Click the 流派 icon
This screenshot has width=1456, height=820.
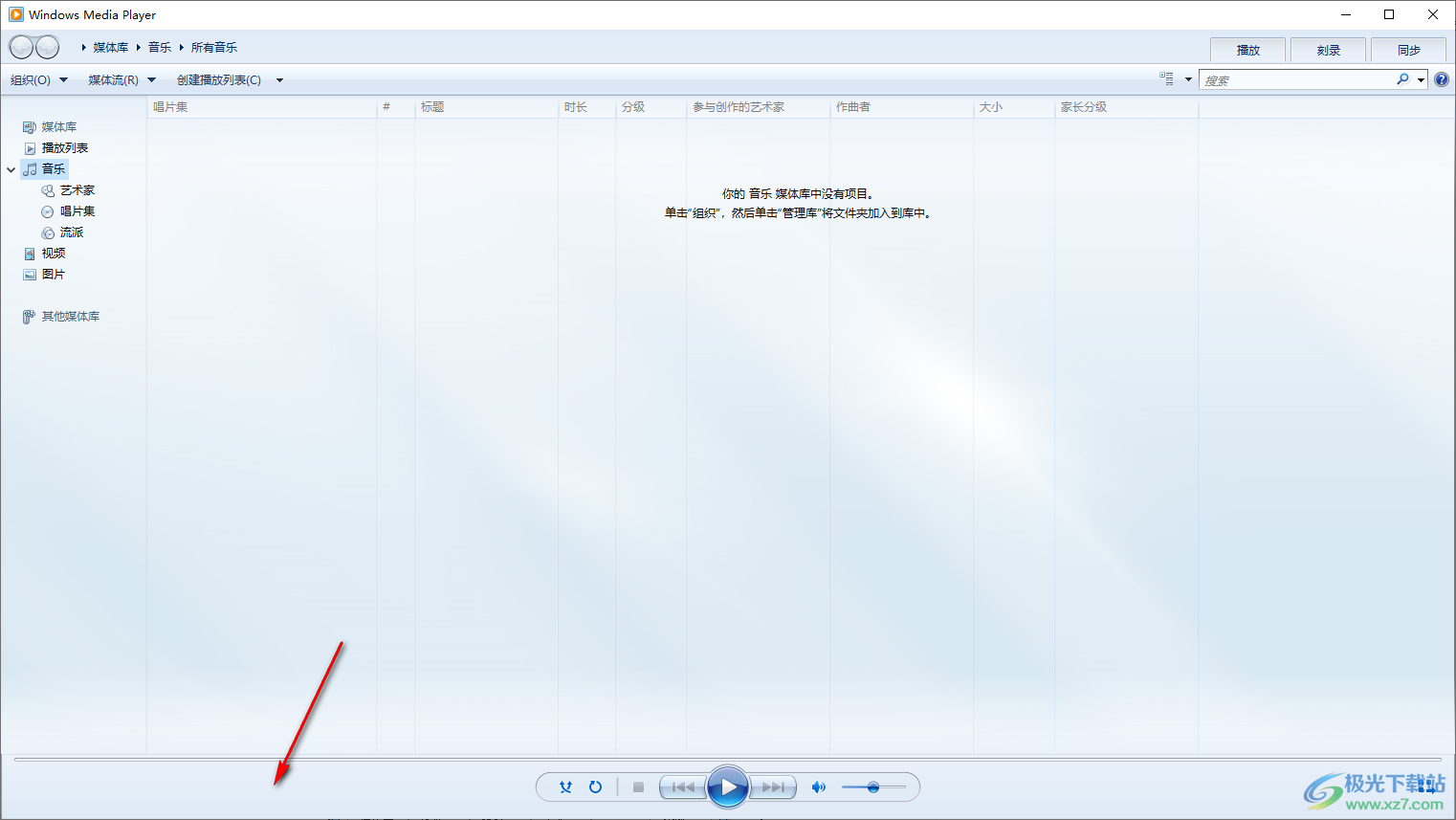click(48, 233)
